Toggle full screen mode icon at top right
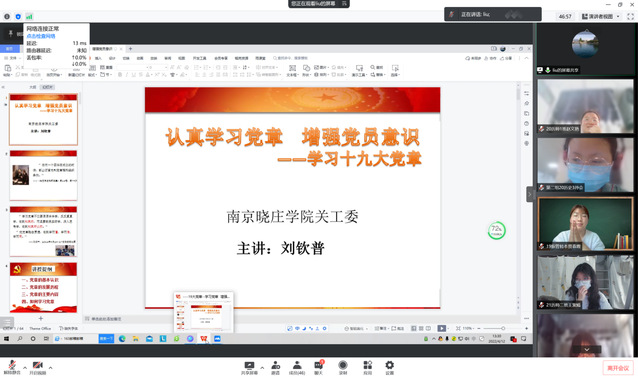 click(630, 16)
